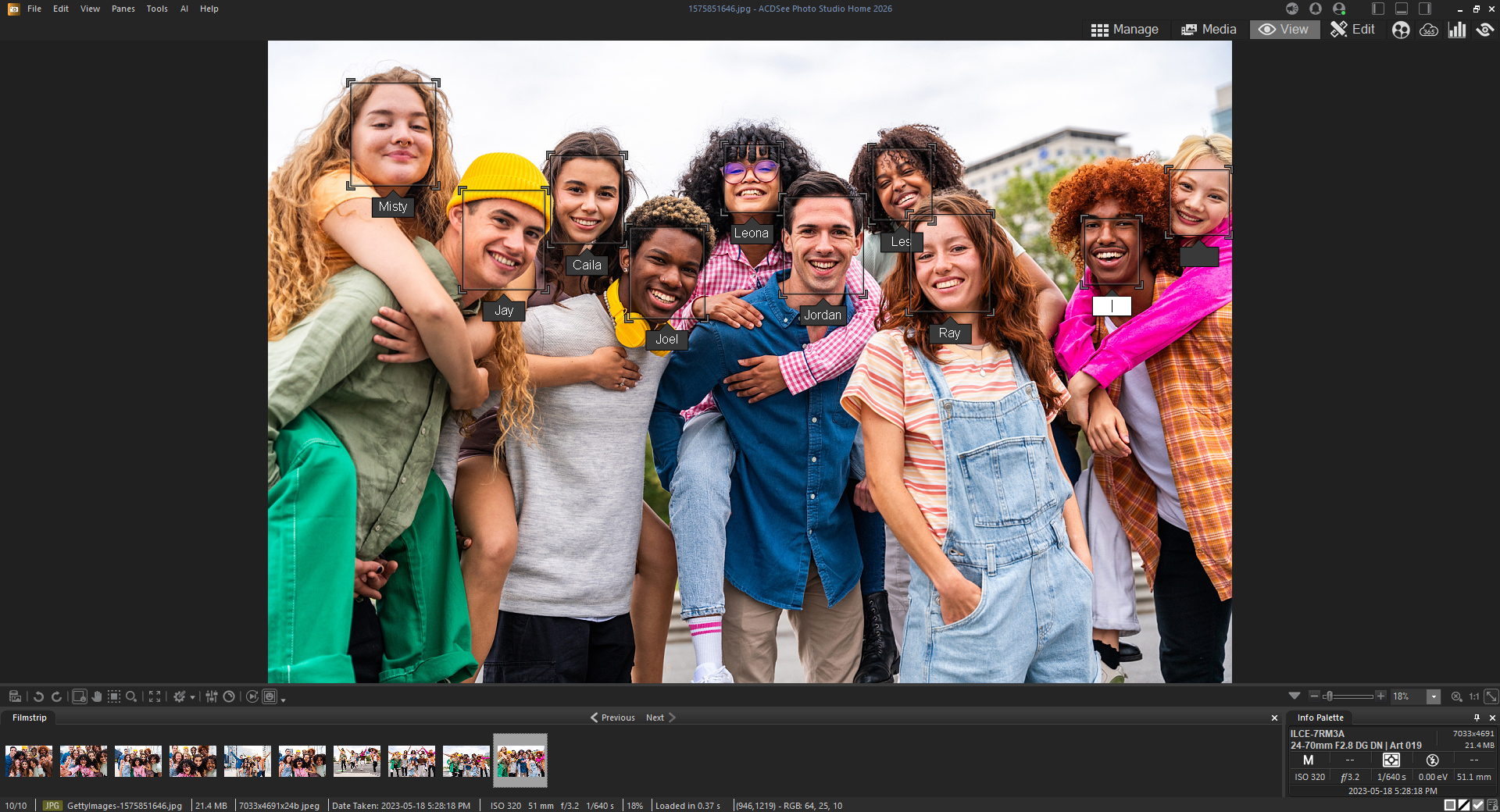The height and width of the screenshot is (812, 1500).
Task: Open the zoom percentage dropdown
Action: click(x=1434, y=696)
